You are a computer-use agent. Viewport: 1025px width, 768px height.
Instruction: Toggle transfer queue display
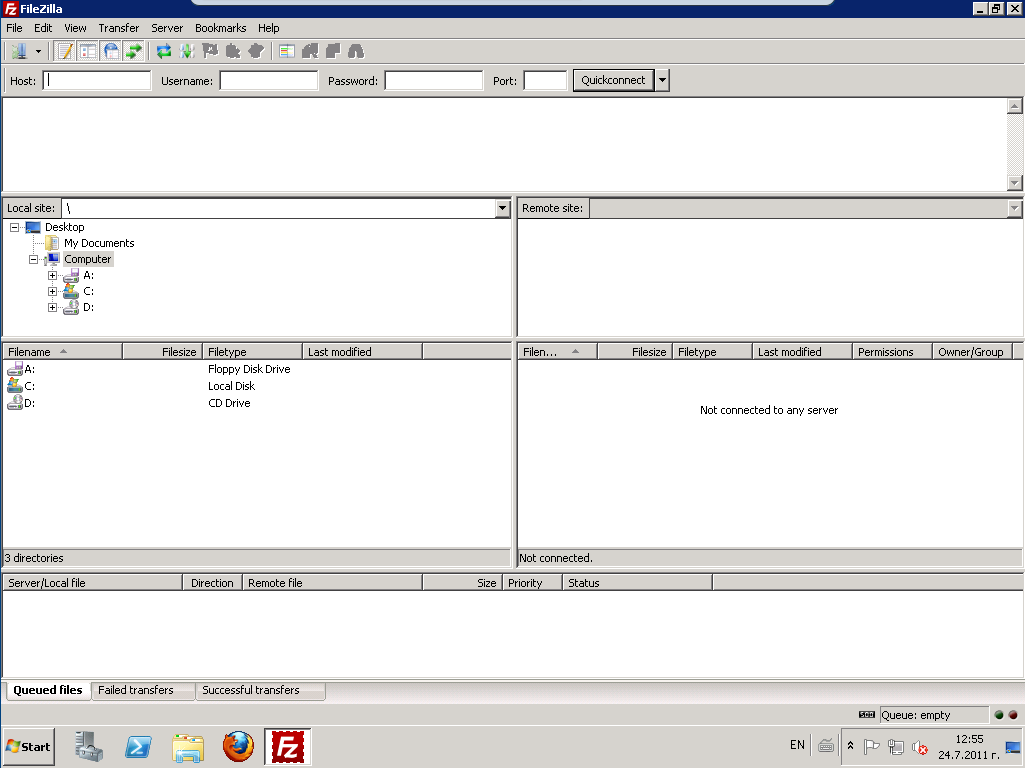click(x=134, y=51)
